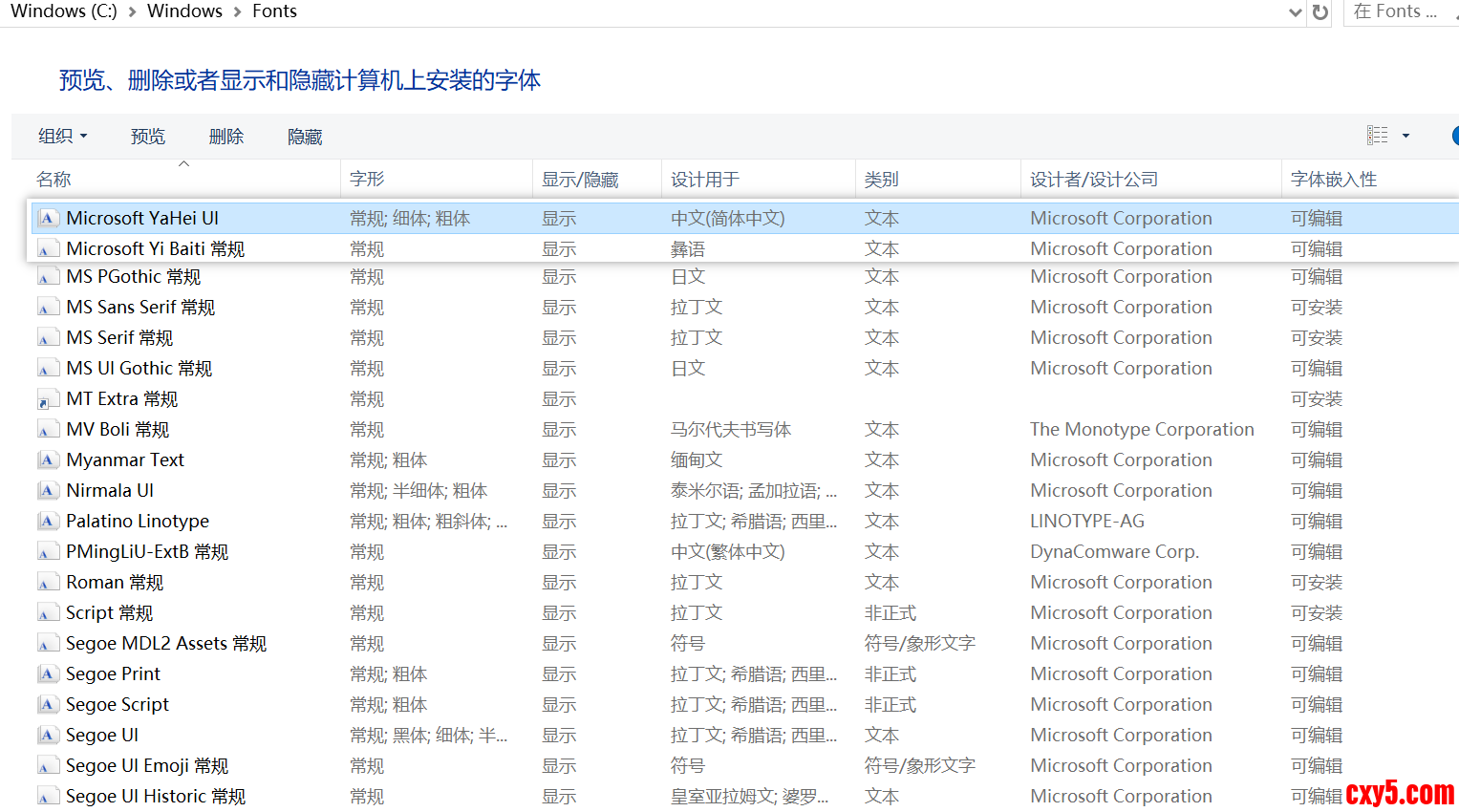The width and height of the screenshot is (1459, 812).
Task: Sort by the 名称 column header
Action: coord(54,180)
